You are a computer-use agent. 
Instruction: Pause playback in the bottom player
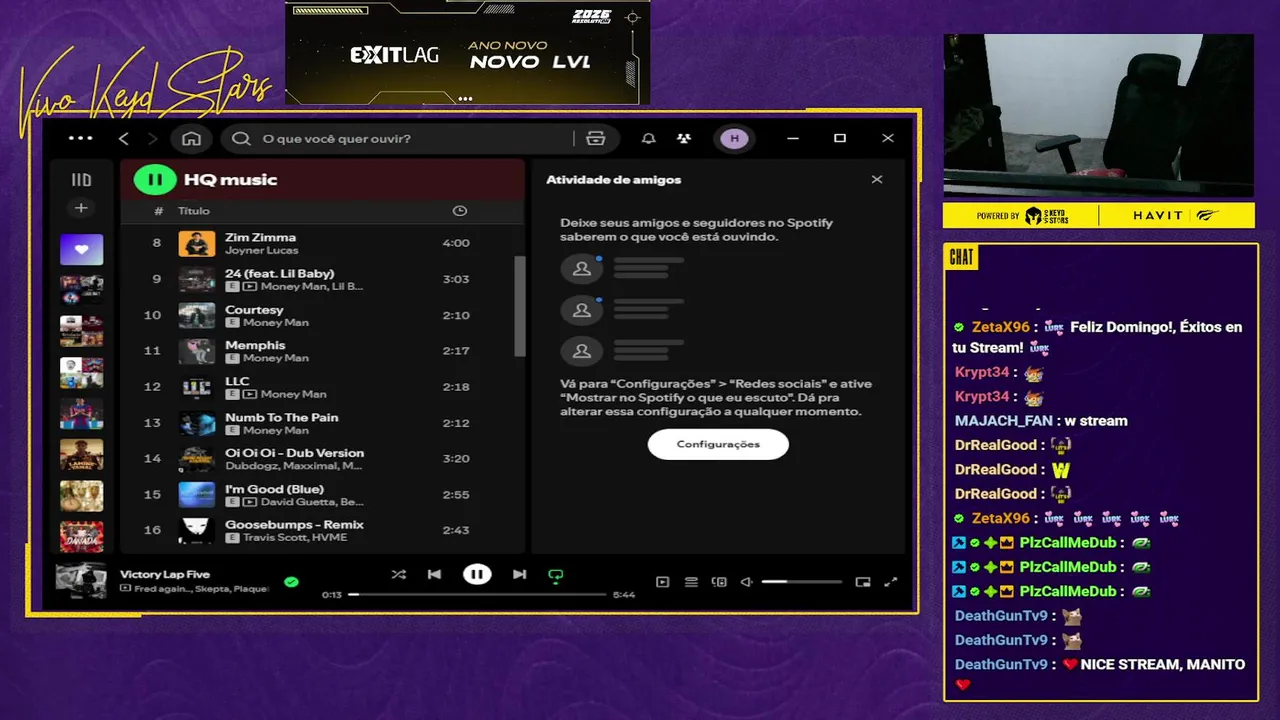[x=477, y=574]
